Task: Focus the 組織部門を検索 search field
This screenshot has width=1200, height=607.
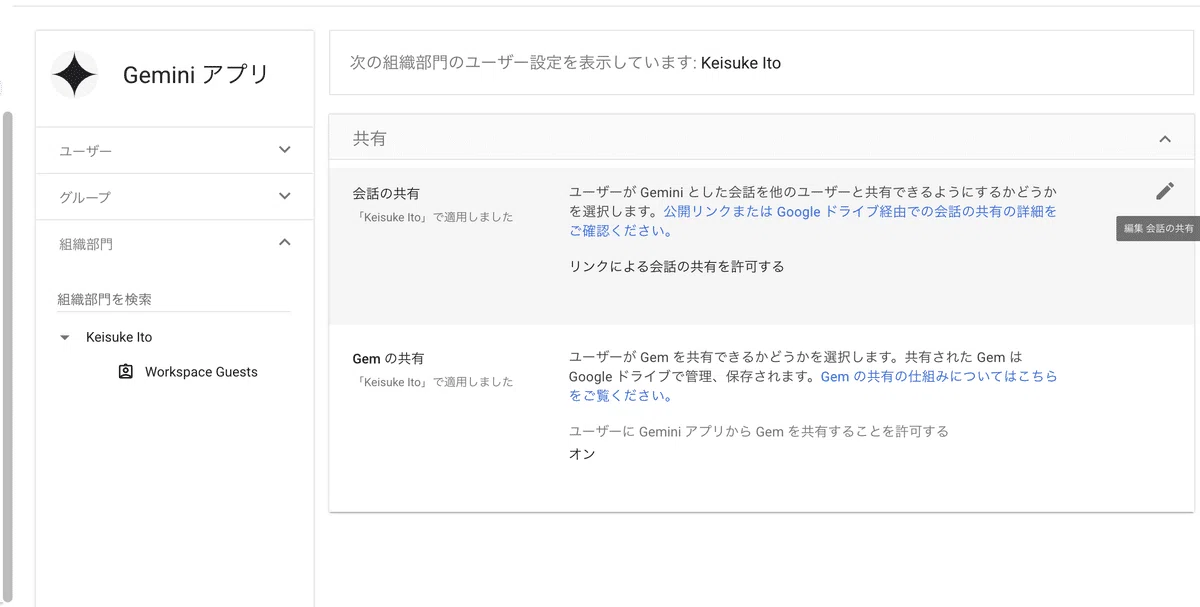Action: coord(174,299)
